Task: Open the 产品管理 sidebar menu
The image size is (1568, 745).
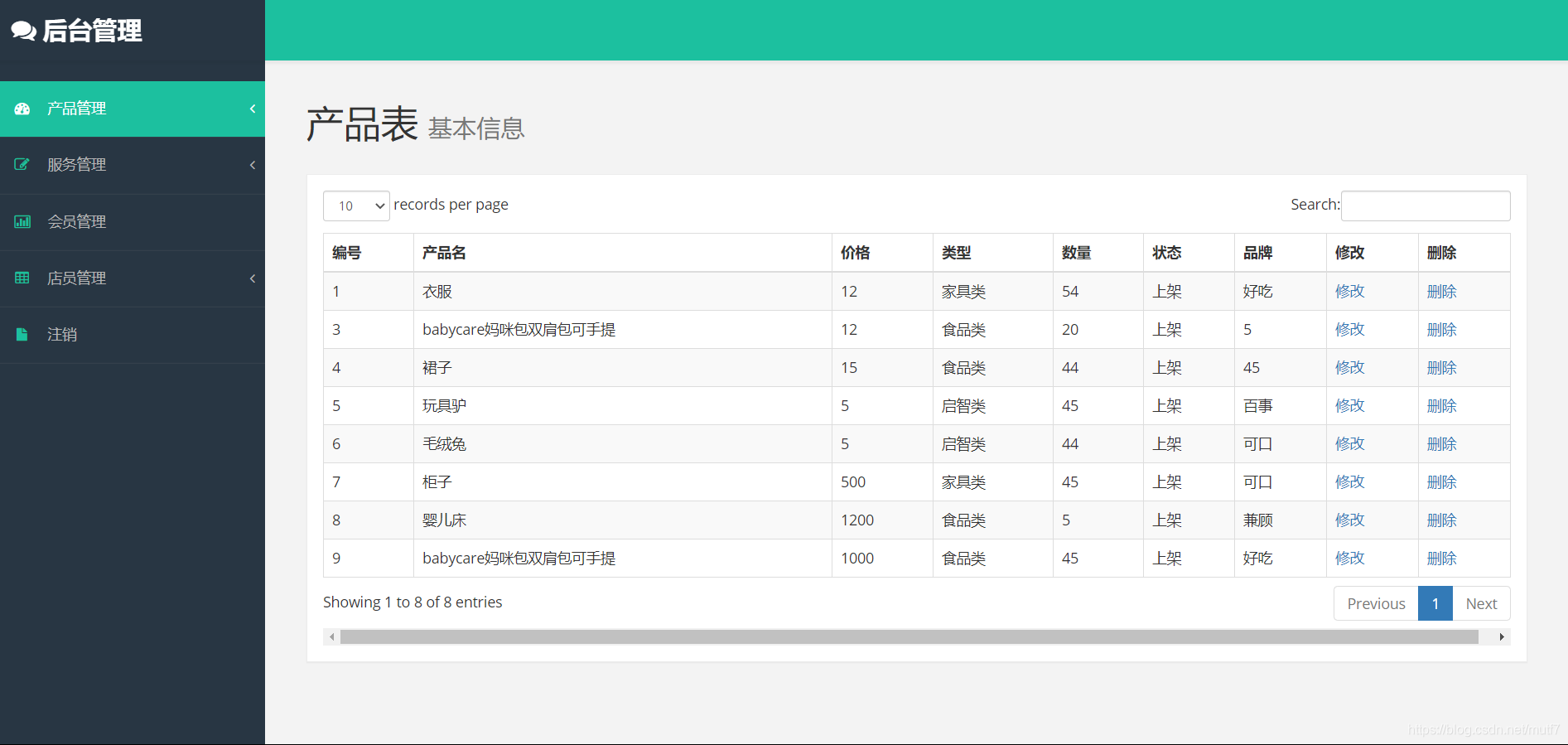Action: [133, 109]
